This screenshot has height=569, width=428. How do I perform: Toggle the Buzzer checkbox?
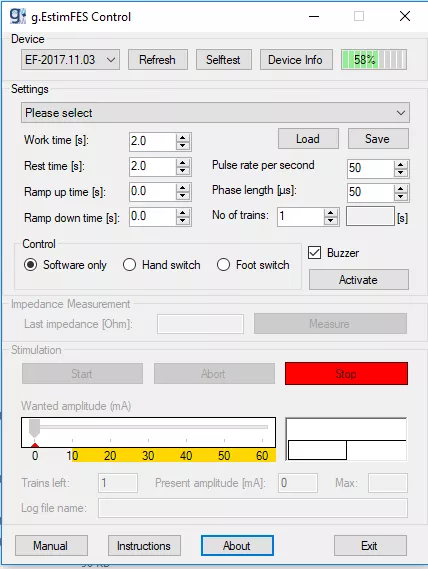tap(314, 253)
